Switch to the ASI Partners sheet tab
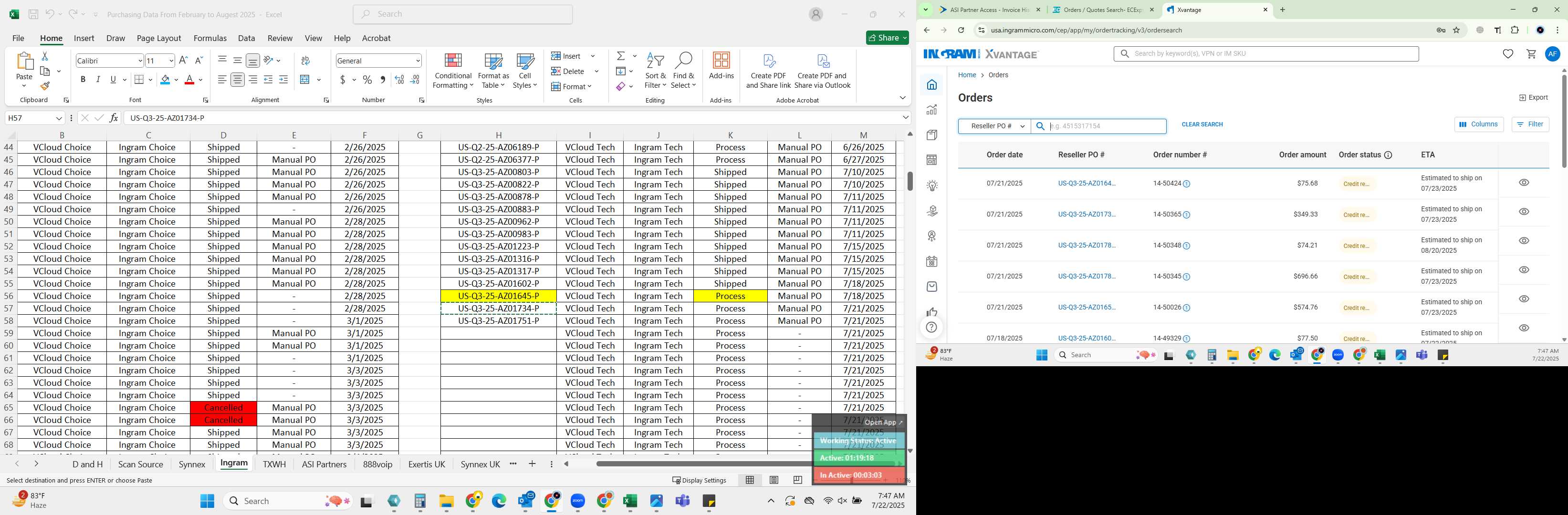This screenshot has height=515, width=1568. pos(324,464)
